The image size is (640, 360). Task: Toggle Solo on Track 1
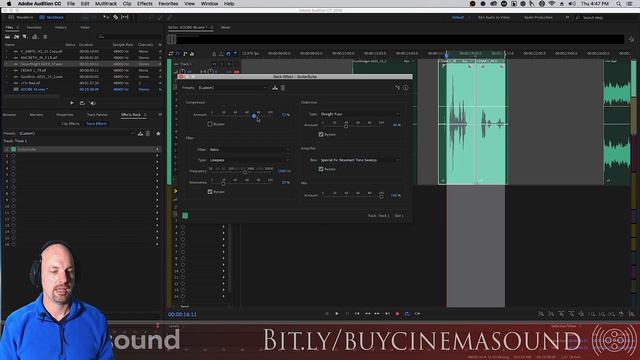tap(222, 64)
